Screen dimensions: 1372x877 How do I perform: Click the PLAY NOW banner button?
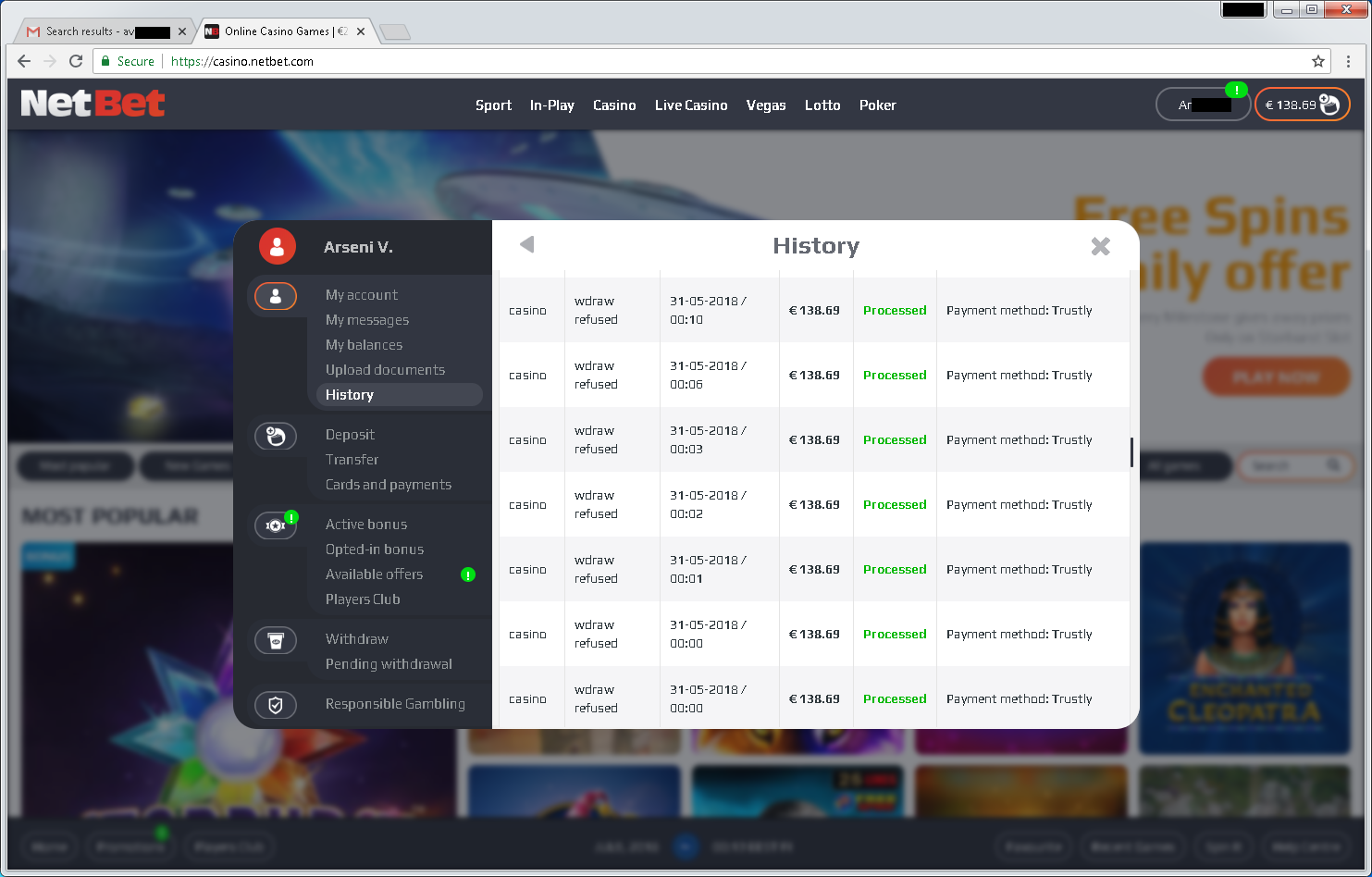(x=1276, y=377)
